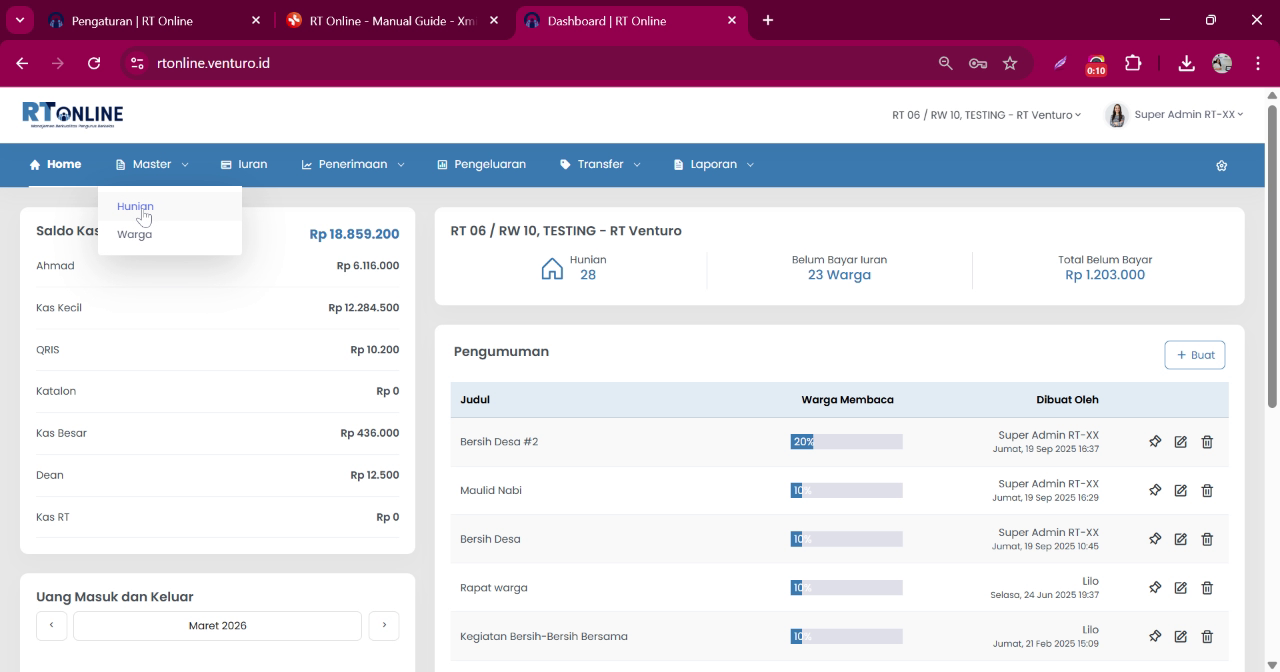Bookmark this page with star icon
The image size is (1280, 672).
pos(1010,63)
